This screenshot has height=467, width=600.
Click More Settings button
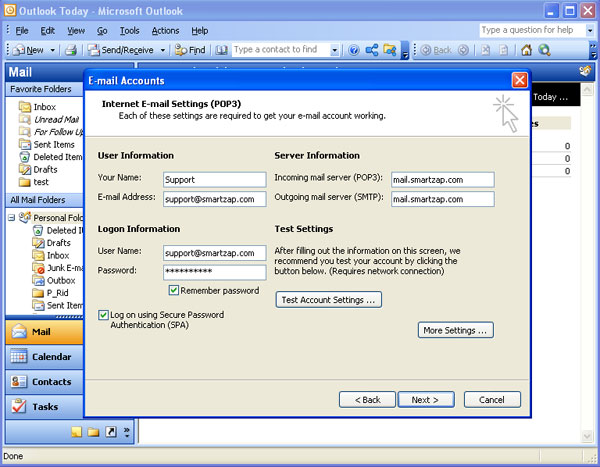(x=456, y=330)
